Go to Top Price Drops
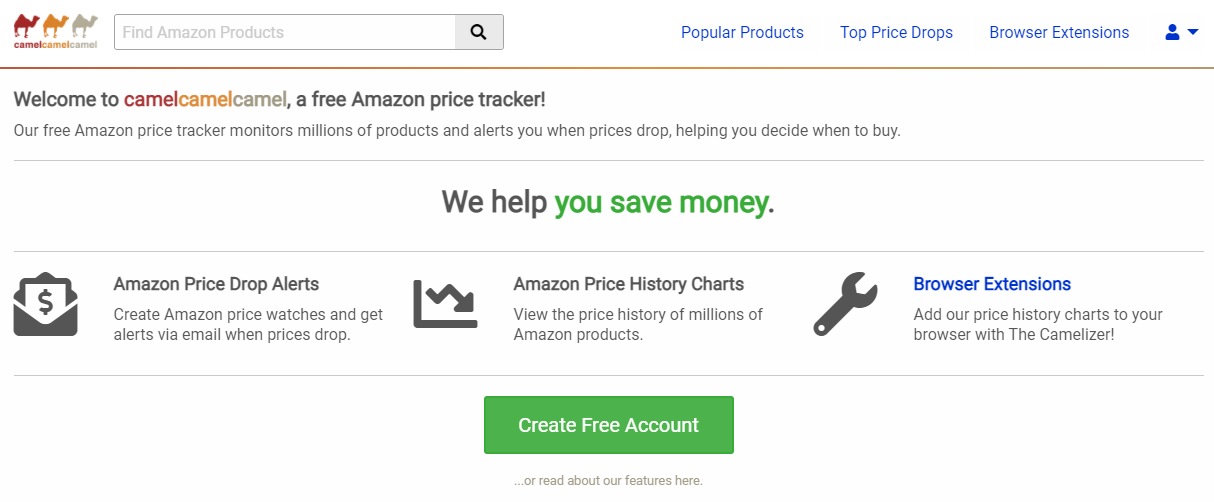 pos(896,32)
